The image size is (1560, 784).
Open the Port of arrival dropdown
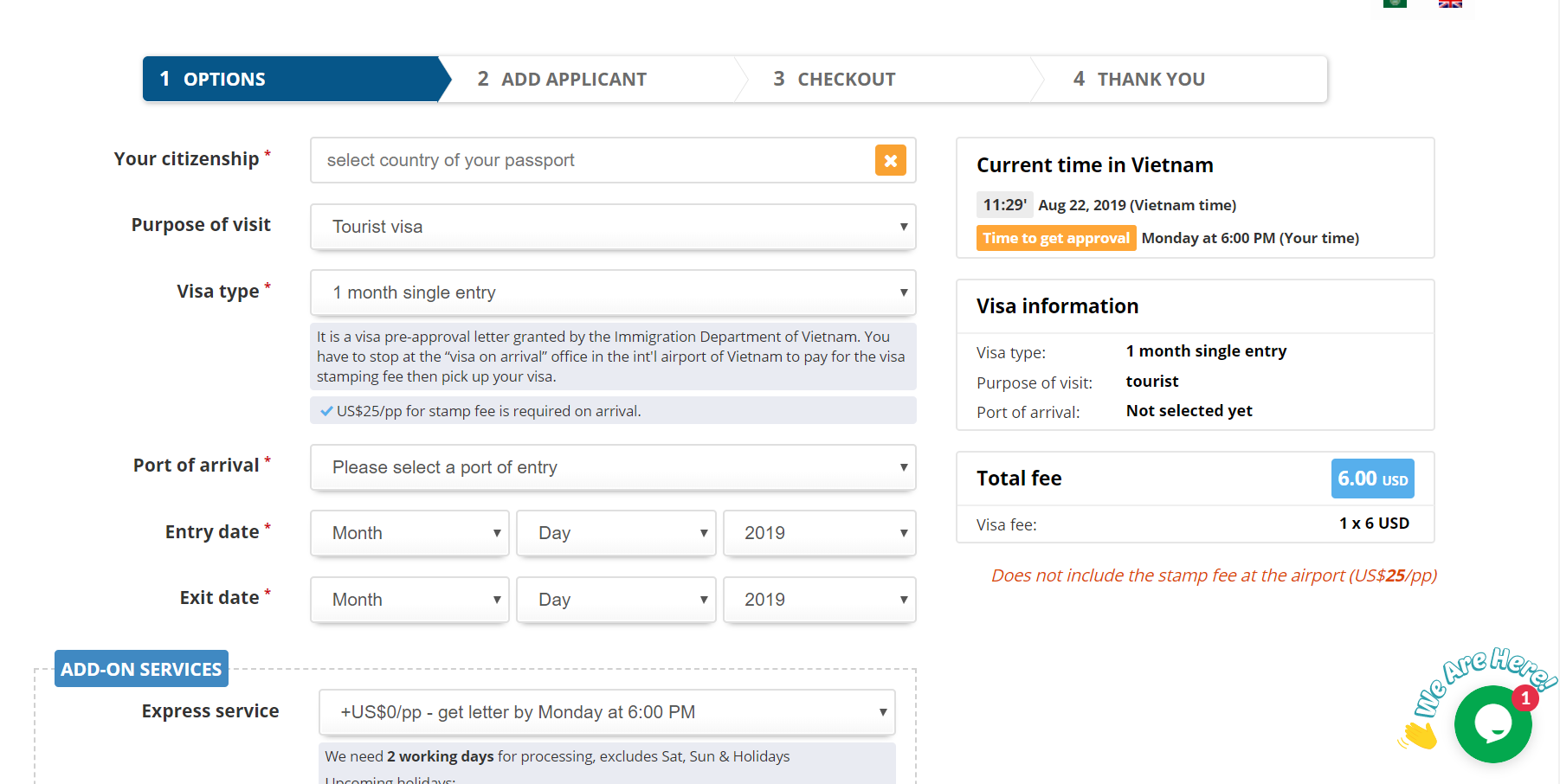click(613, 467)
